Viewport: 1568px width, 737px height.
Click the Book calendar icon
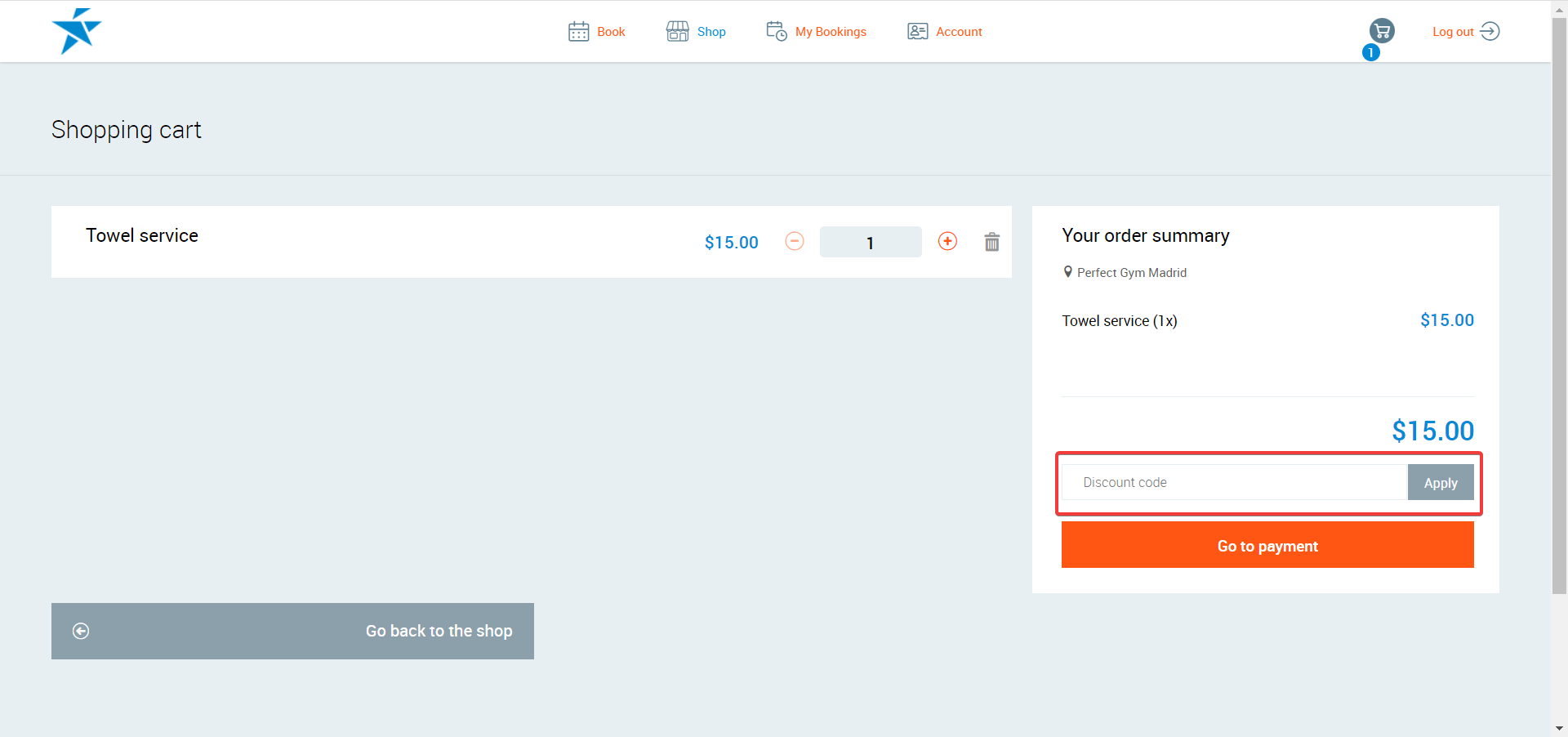578,32
